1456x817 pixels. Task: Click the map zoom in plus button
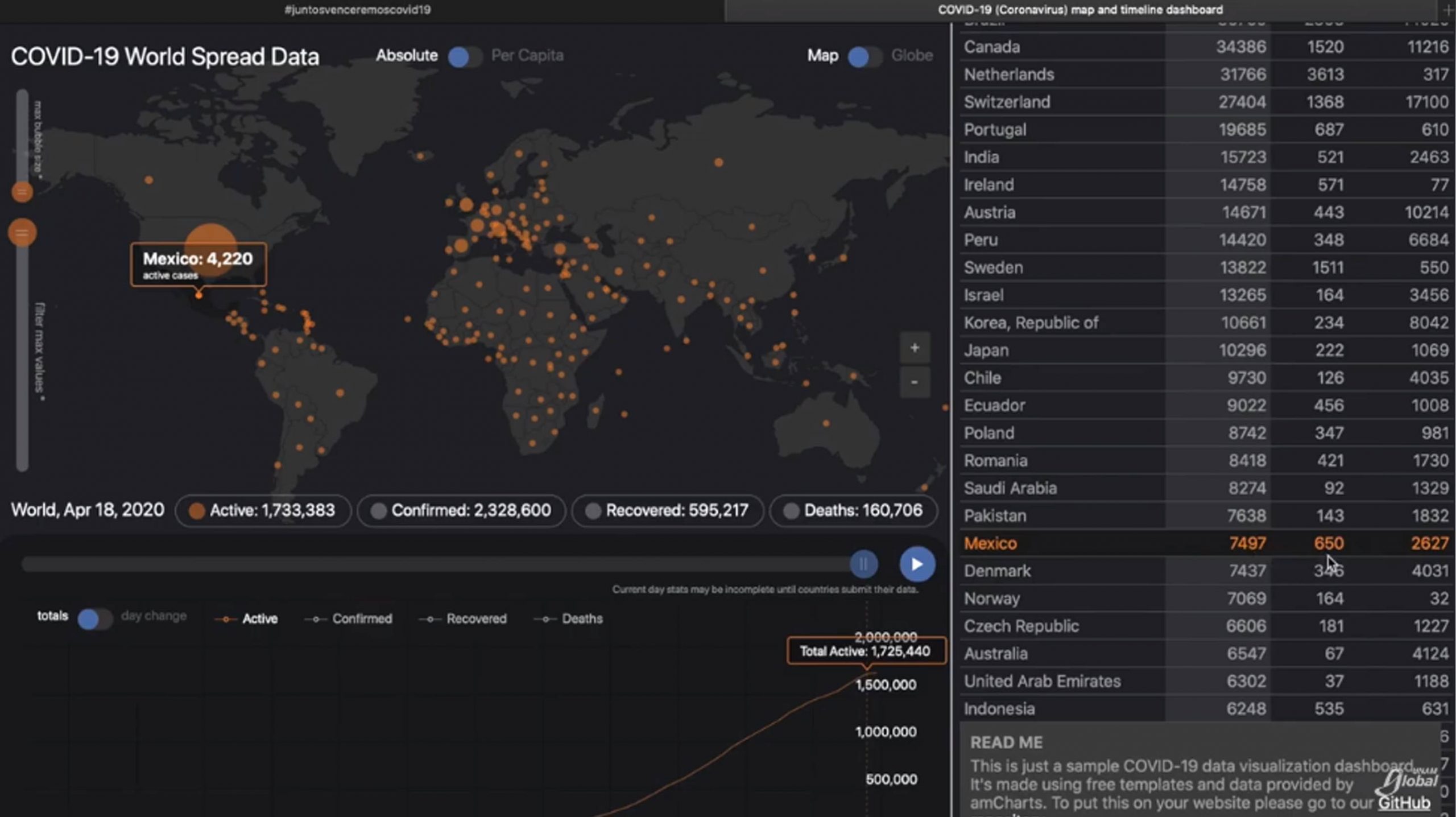914,348
